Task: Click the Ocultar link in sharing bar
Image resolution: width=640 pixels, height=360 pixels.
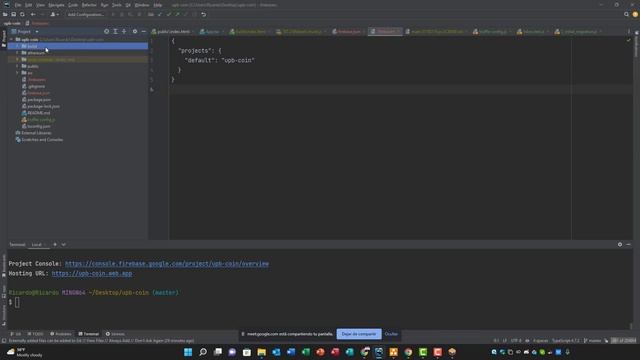Action: pos(391,334)
